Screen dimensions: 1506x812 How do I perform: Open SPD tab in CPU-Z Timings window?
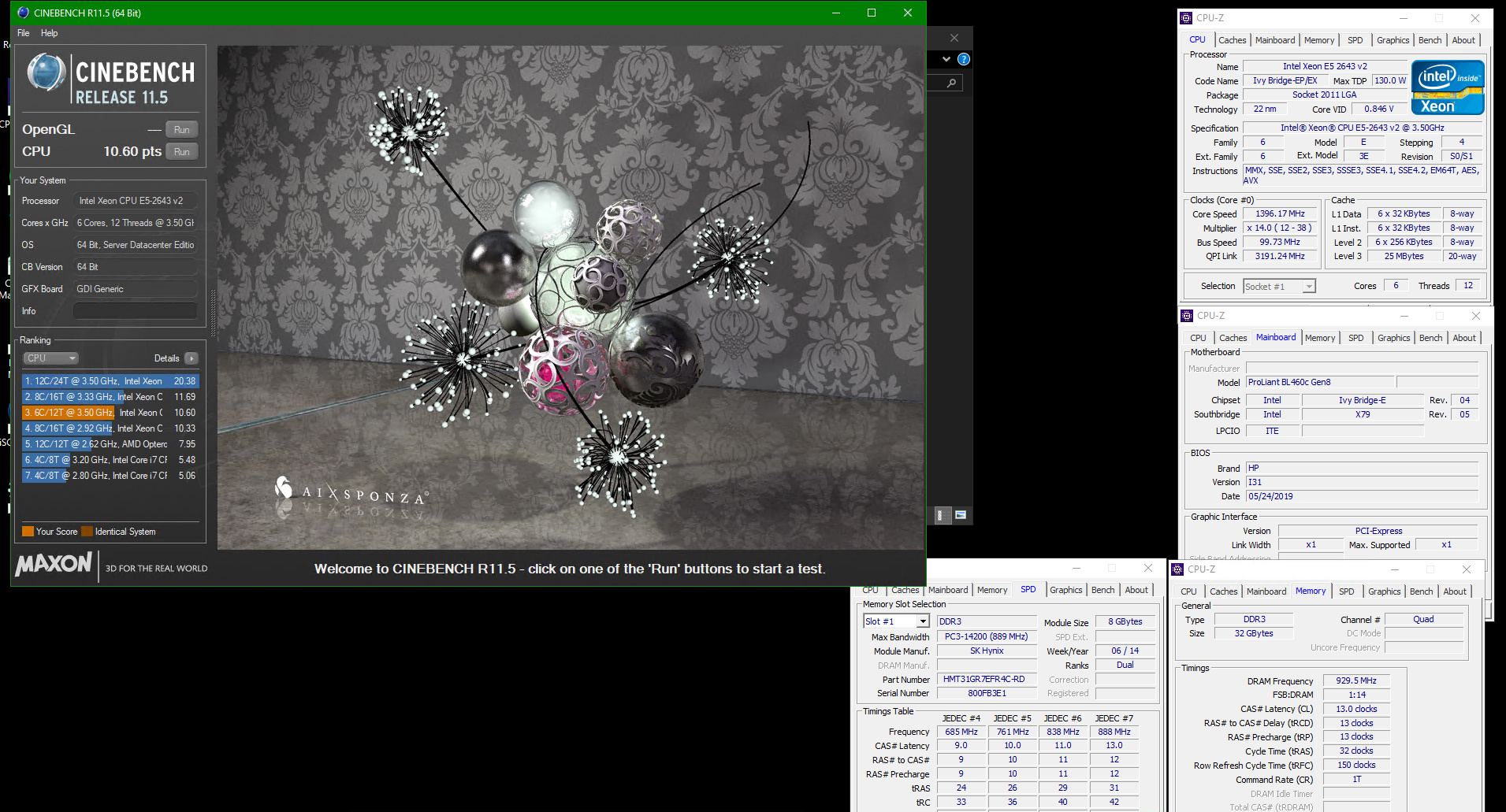[x=1346, y=591]
